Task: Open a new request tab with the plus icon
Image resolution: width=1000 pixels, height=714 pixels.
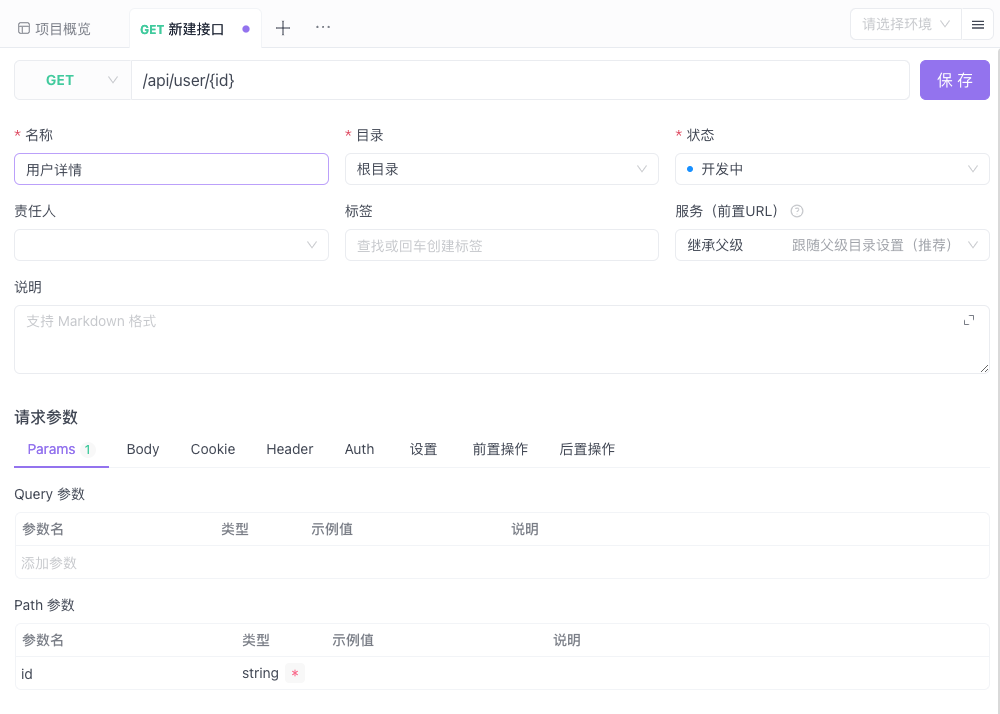Action: tap(282, 28)
